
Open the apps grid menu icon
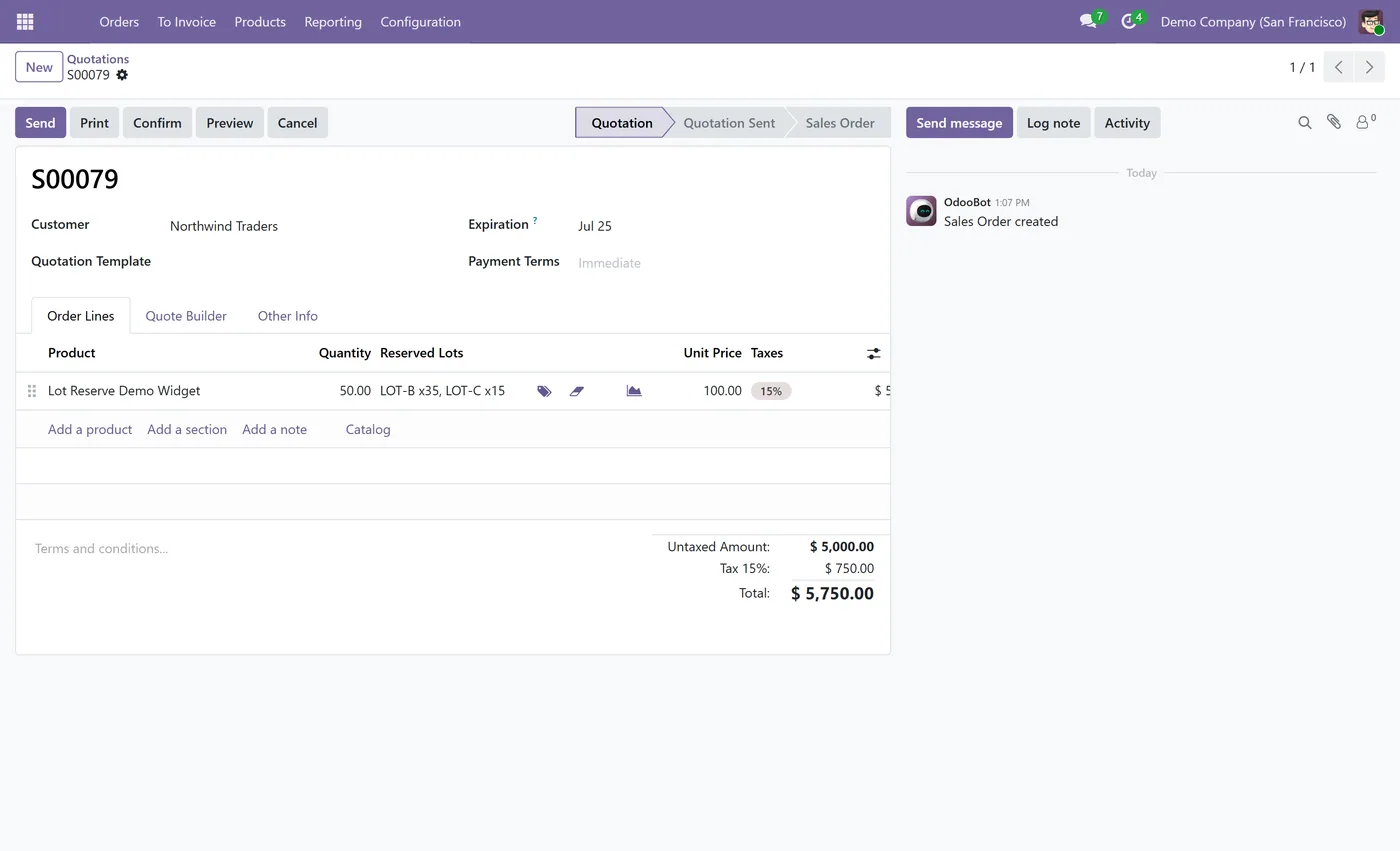25,21
